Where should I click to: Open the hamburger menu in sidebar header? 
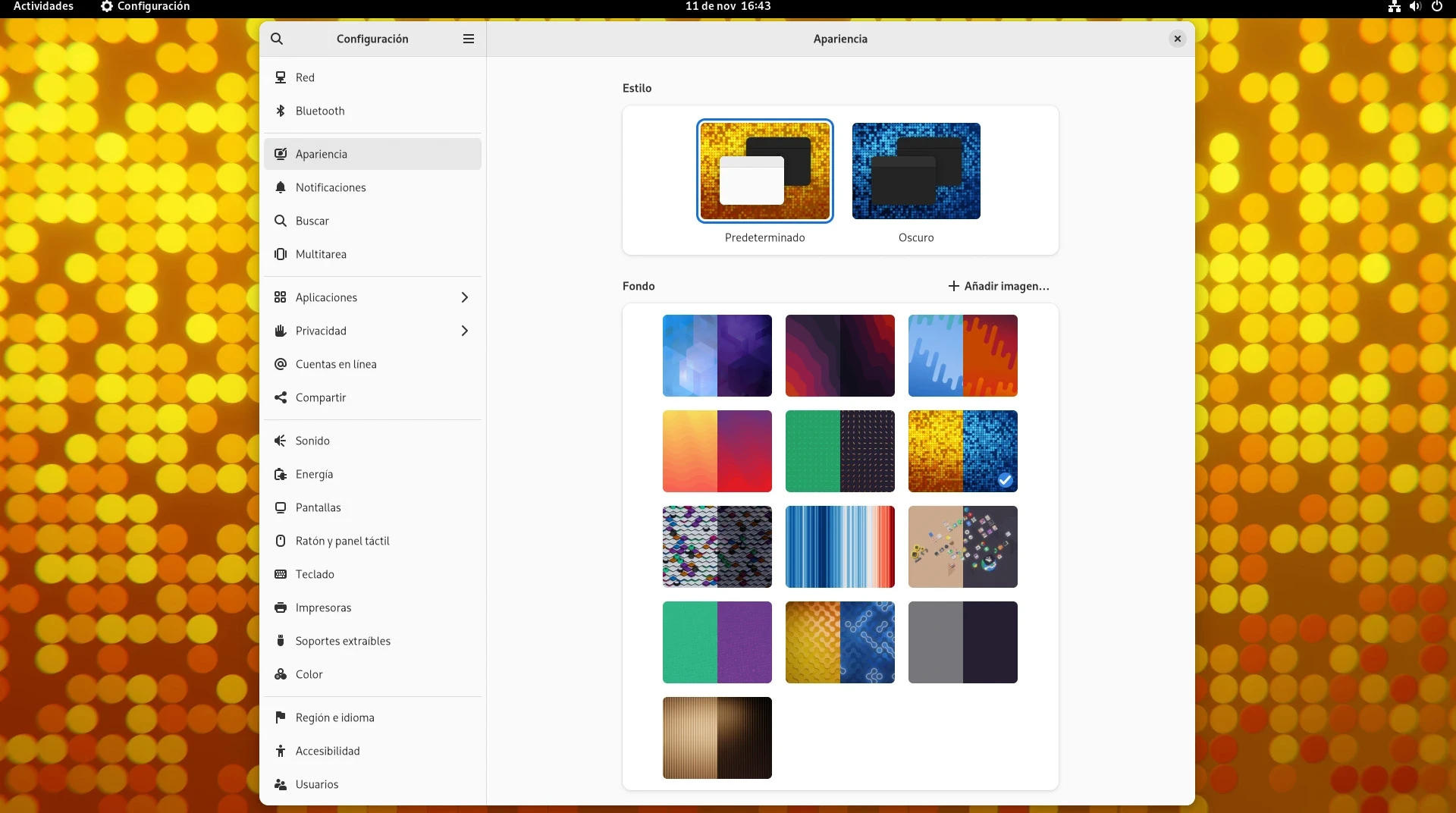pyautogui.click(x=469, y=39)
